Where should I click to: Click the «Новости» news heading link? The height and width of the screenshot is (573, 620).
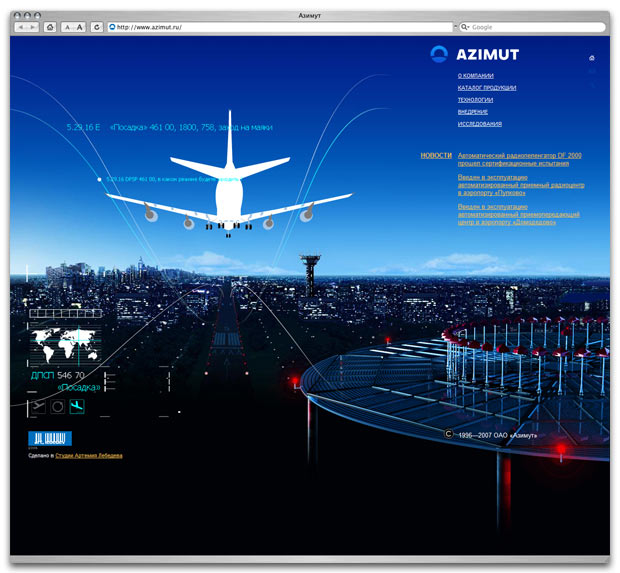pyautogui.click(x=436, y=156)
